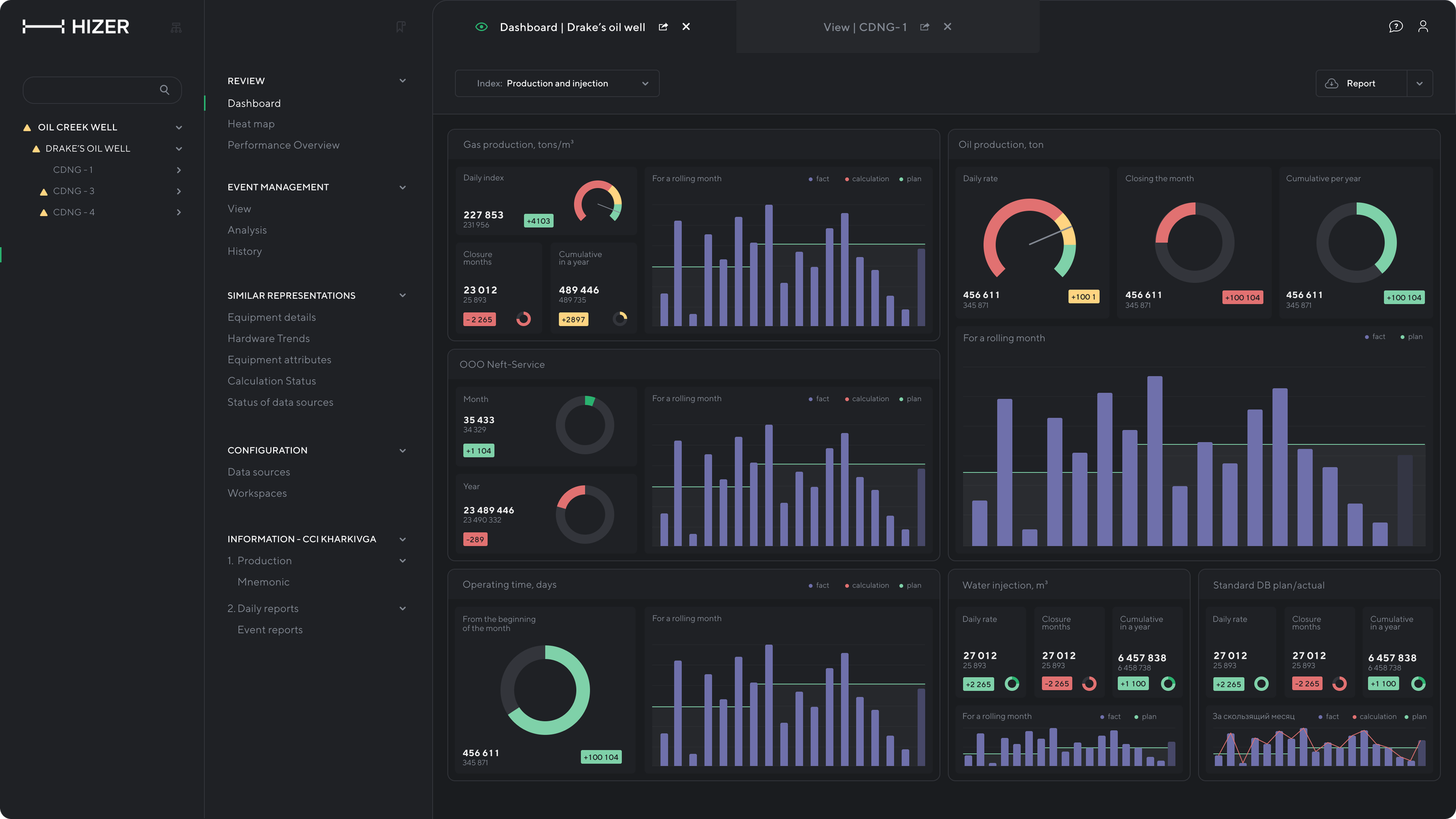Click the hierarchy tree icon beside HIZER logo
The image size is (1456, 819).
click(x=176, y=27)
